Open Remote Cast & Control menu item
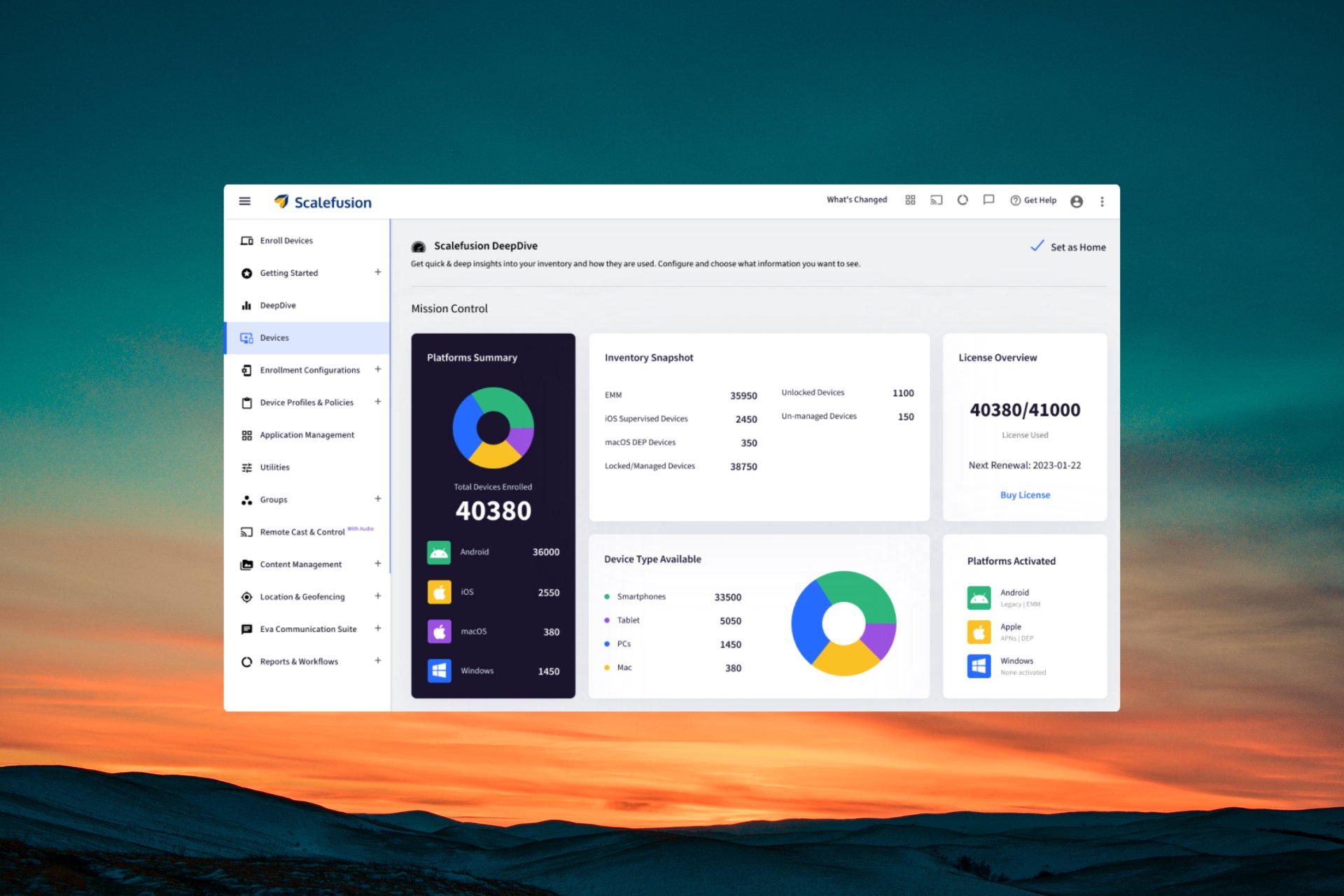The width and height of the screenshot is (1344, 896). point(307,532)
